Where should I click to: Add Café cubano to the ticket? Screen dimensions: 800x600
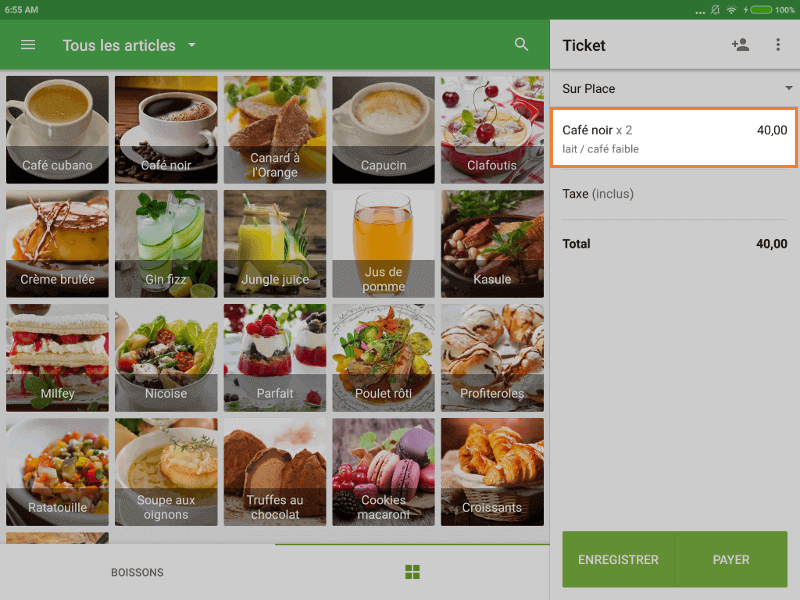click(57, 129)
